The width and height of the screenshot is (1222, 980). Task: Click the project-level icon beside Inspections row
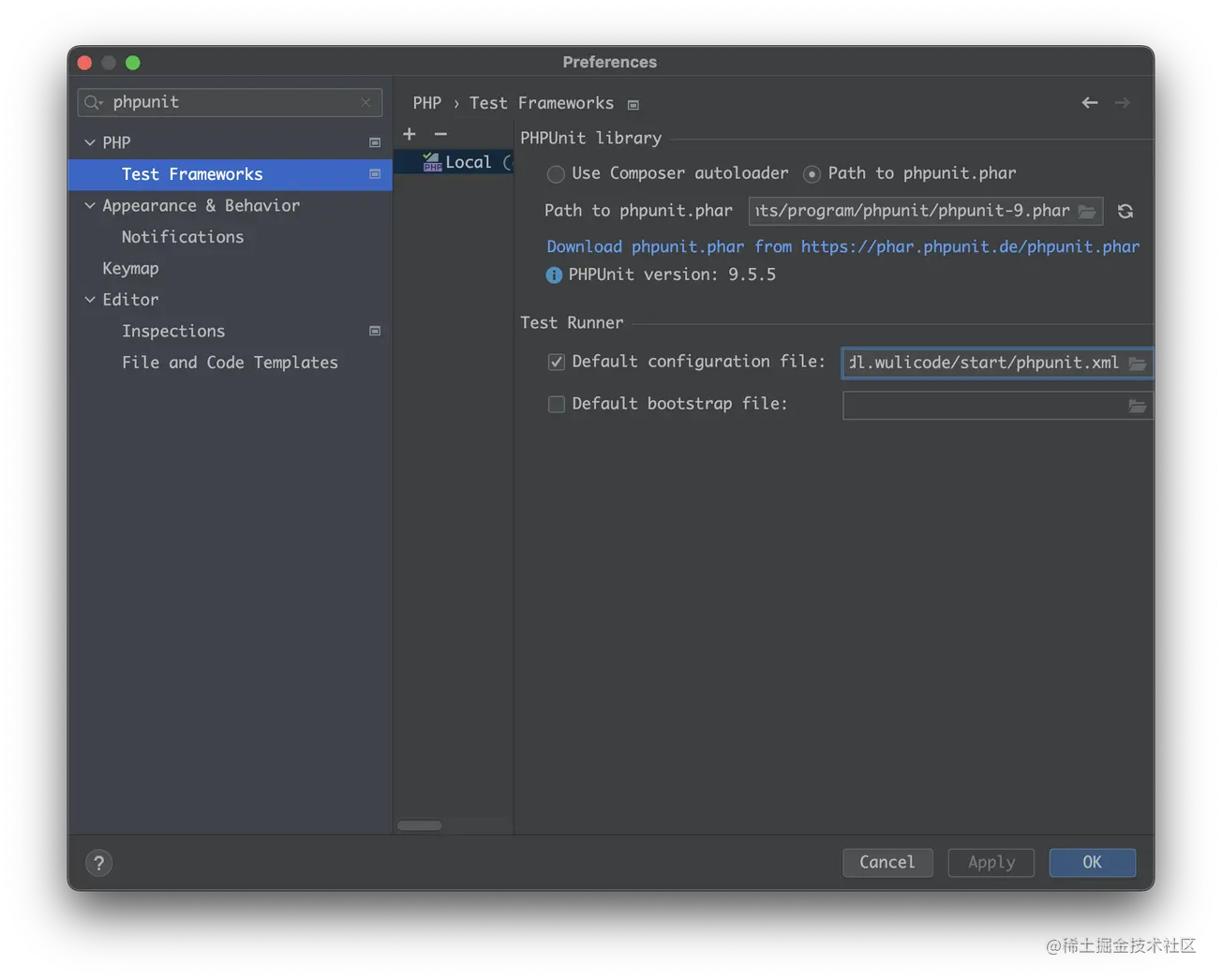click(375, 331)
